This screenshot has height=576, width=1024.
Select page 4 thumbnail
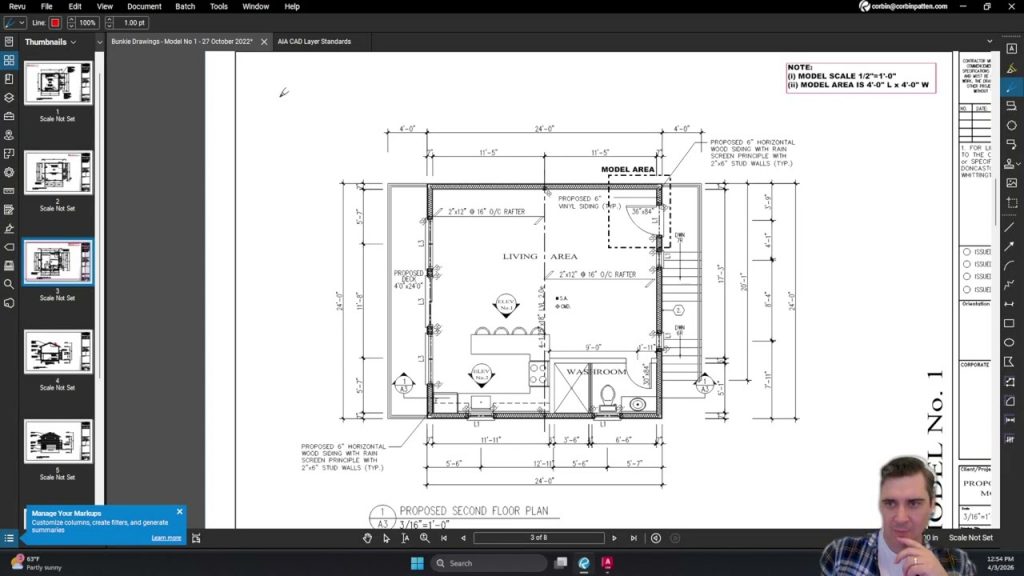(58, 353)
